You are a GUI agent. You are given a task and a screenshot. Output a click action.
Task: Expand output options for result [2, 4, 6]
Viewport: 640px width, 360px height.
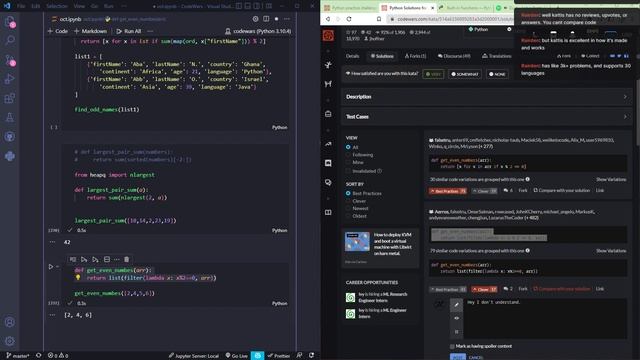[52, 315]
